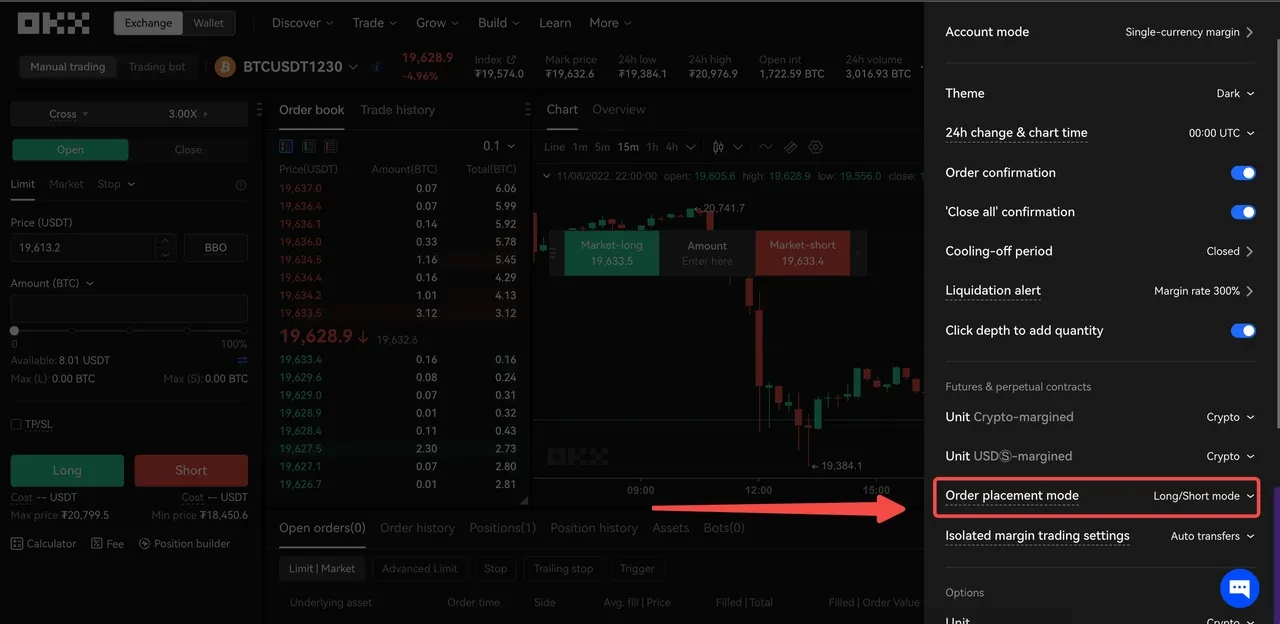Screen dimensions: 1280x624
Task: Open the Trade menu
Action: pos(374,22)
